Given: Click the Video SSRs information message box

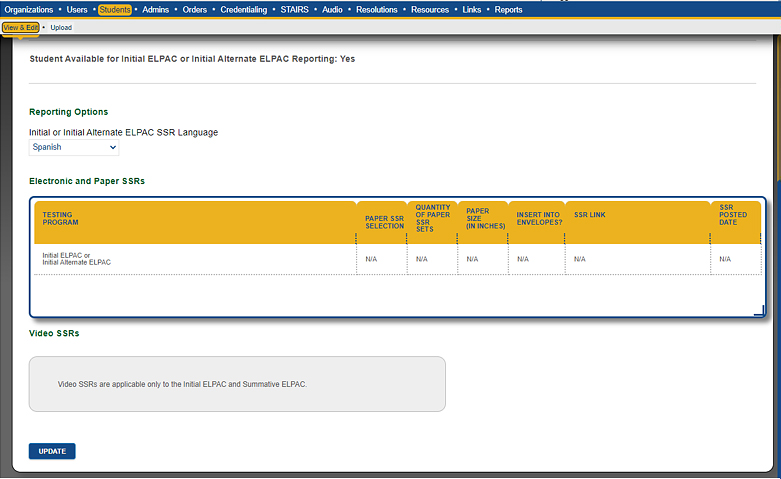Looking at the screenshot, I should (x=237, y=384).
